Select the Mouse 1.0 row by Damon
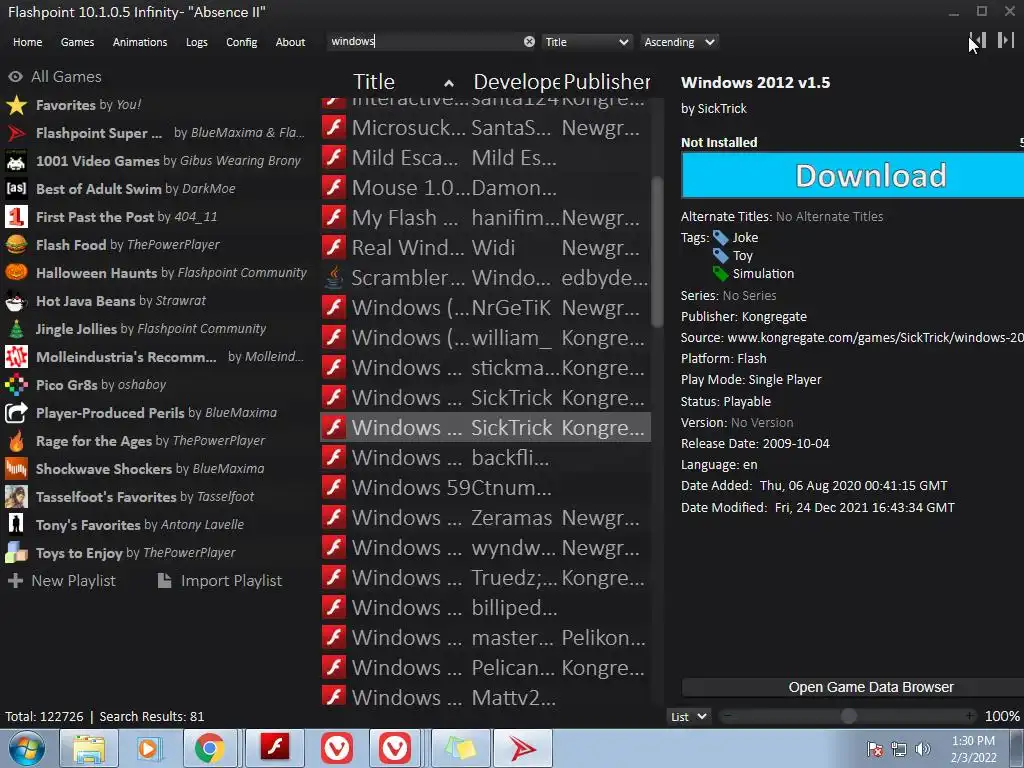1024x768 pixels. 485,187
